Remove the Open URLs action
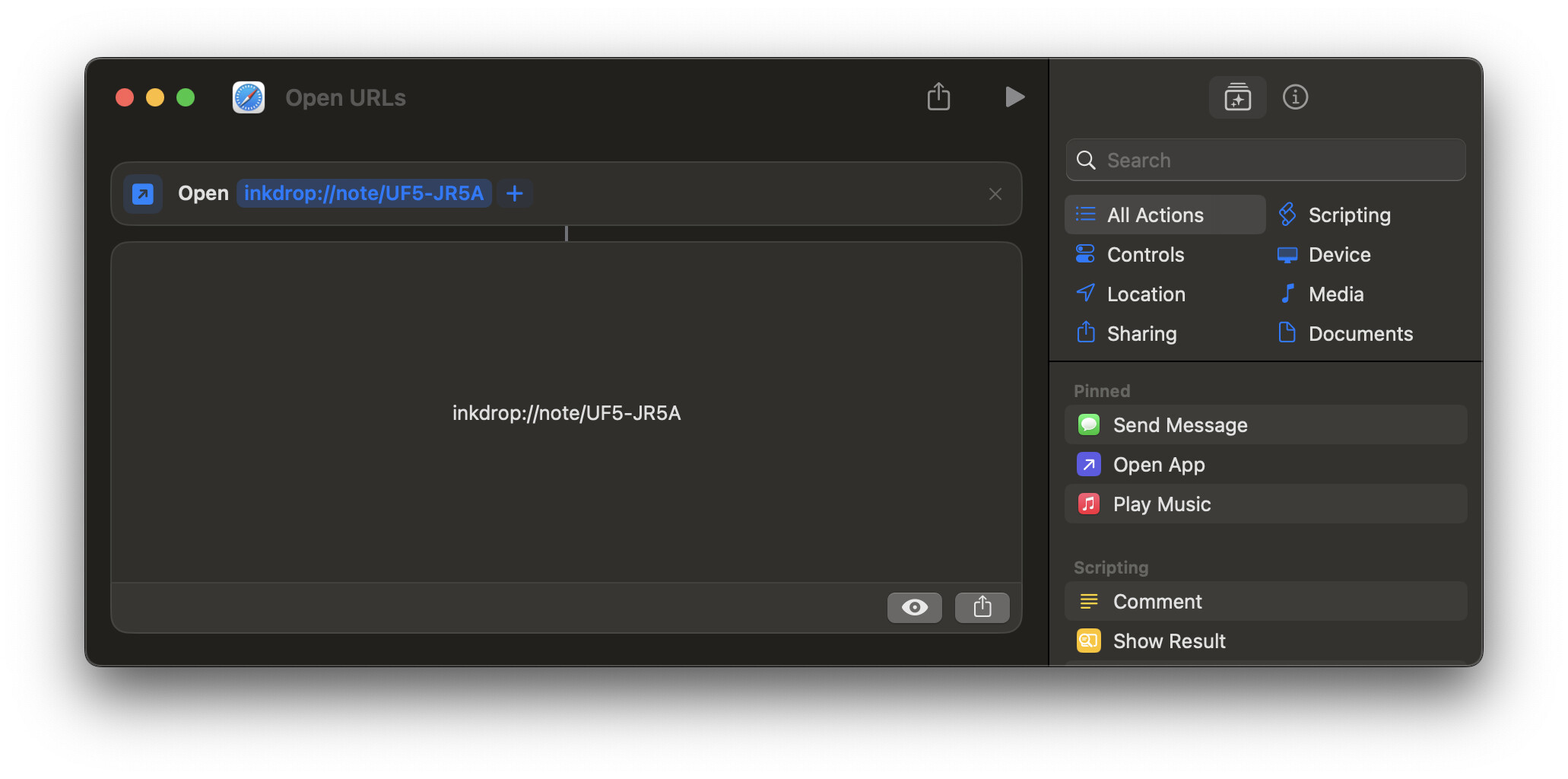1568x779 pixels. point(995,194)
